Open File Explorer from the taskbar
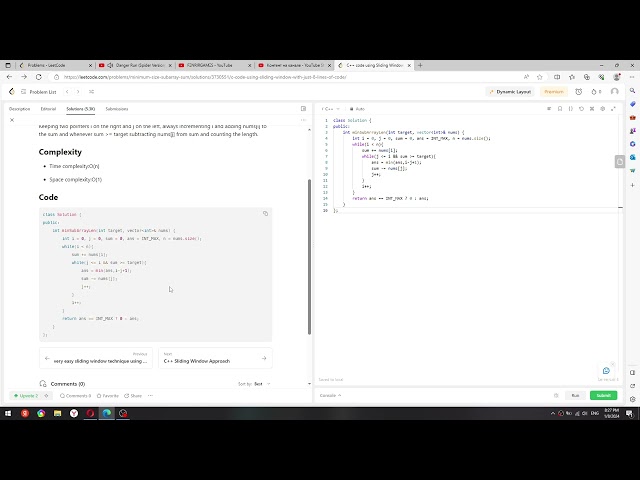This screenshot has height=480, width=640. (58, 413)
